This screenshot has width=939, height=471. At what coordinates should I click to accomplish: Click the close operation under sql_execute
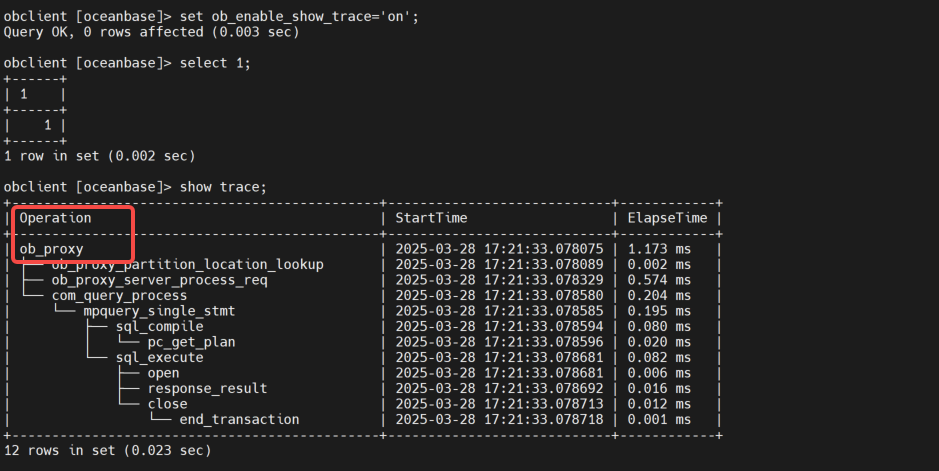pyautogui.click(x=167, y=404)
